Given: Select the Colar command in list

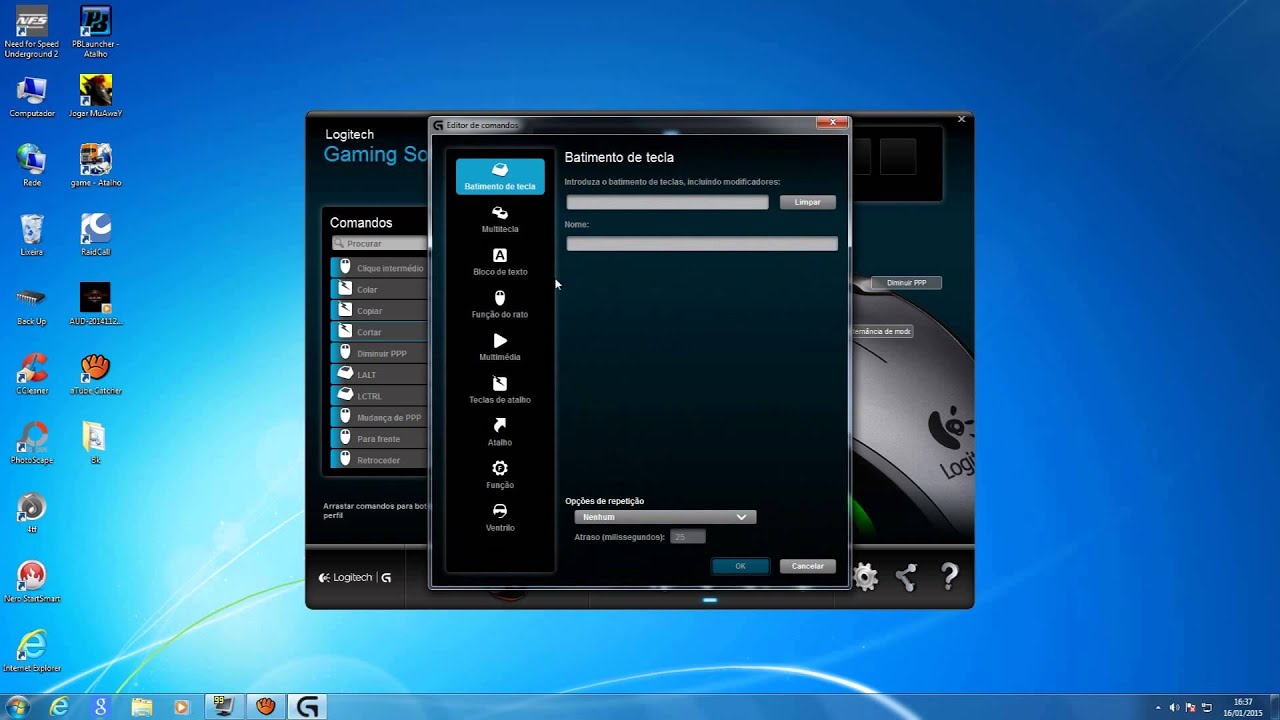Looking at the screenshot, I should point(380,289).
